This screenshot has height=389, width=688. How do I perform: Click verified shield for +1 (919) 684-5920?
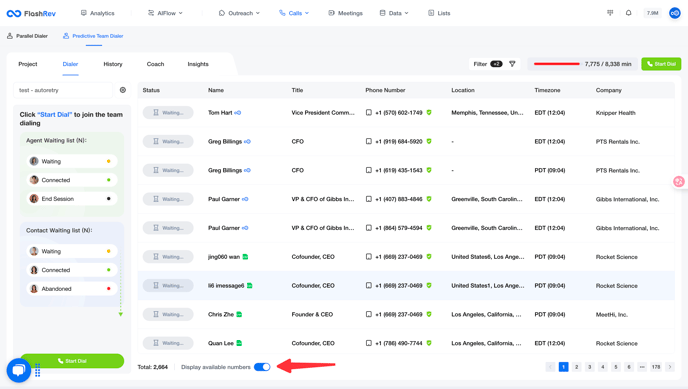tap(429, 141)
